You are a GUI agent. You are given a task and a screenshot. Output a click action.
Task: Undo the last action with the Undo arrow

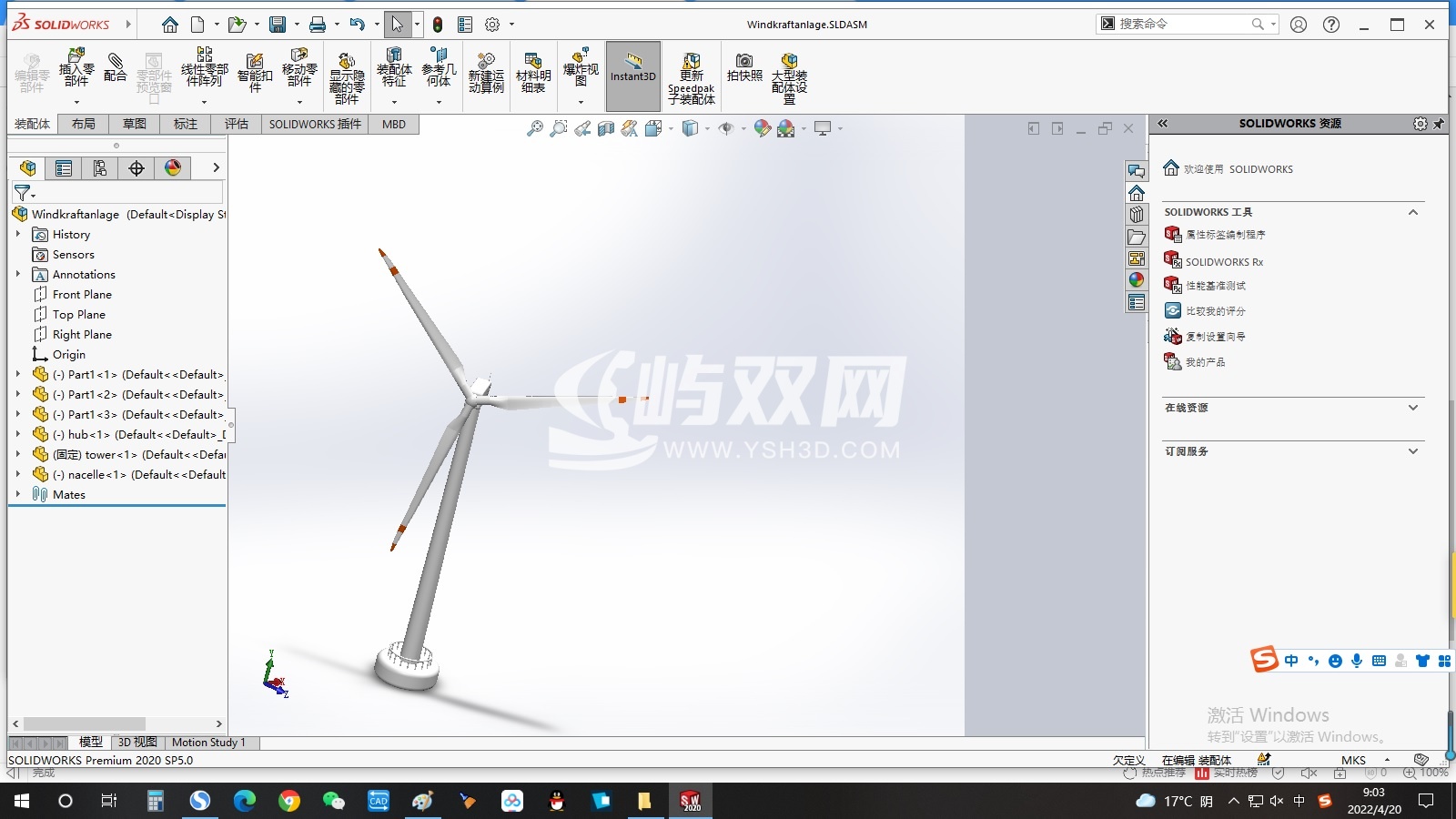click(x=358, y=25)
